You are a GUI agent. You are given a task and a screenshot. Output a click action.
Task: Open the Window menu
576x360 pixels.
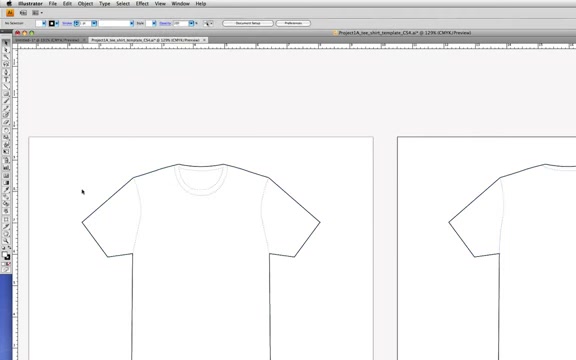click(x=180, y=4)
